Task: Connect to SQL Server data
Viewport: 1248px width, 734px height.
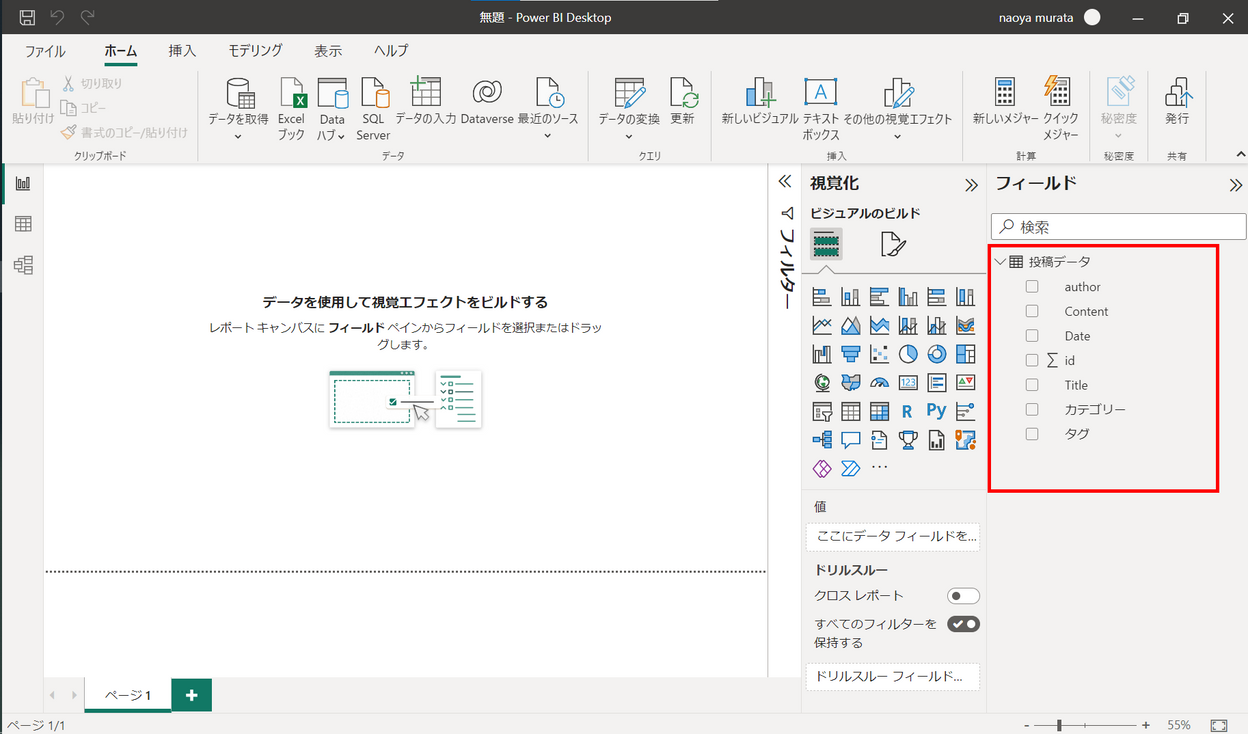Action: (373, 108)
